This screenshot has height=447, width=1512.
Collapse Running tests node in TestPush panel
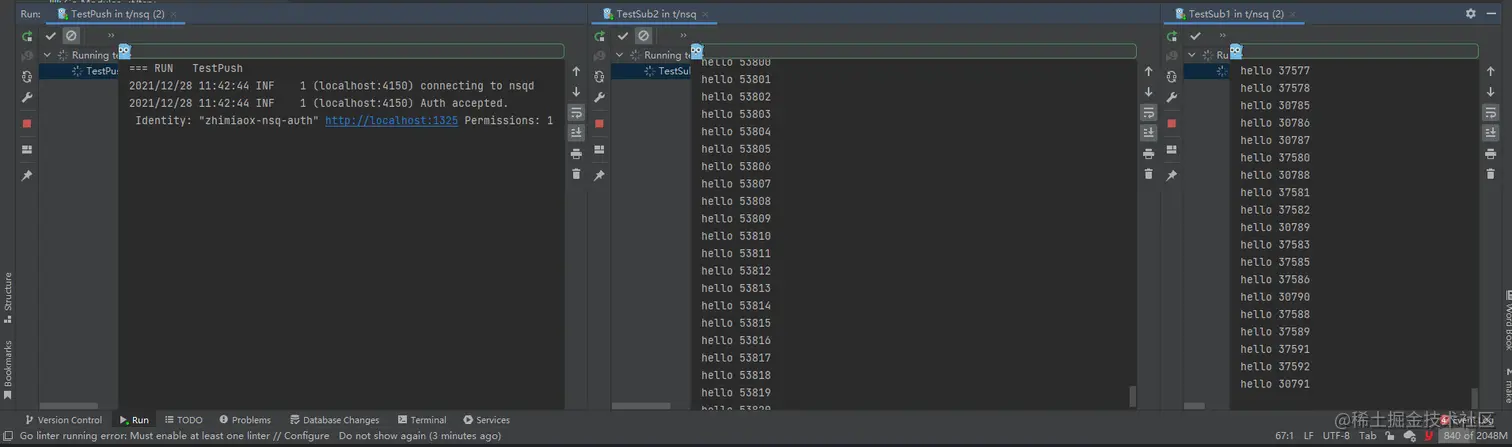point(47,55)
